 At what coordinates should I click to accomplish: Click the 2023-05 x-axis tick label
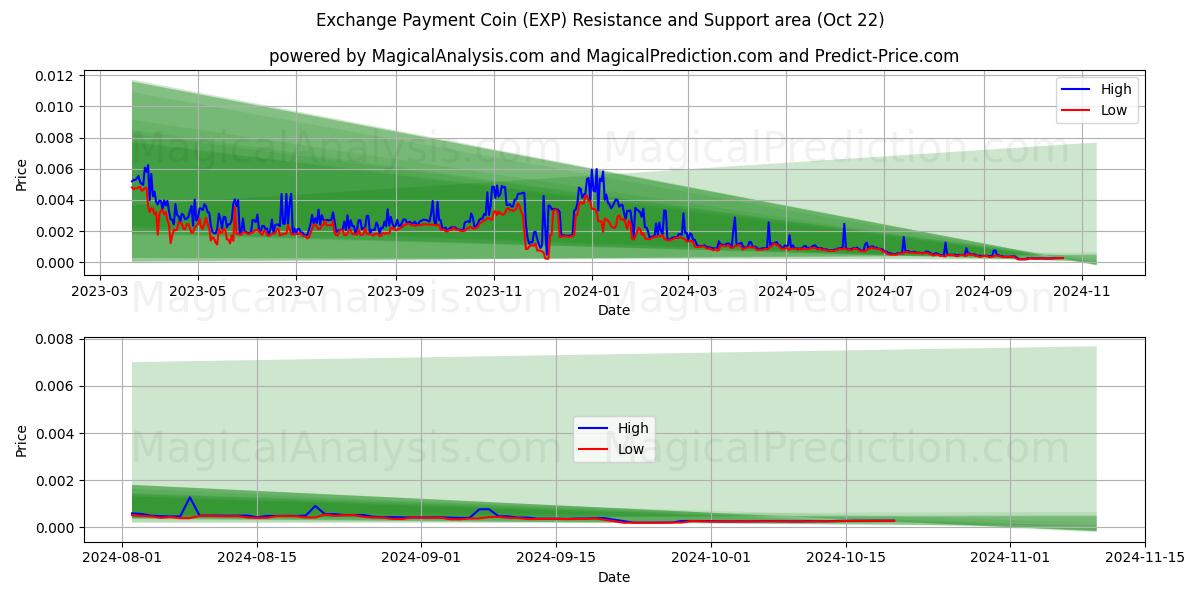(197, 290)
